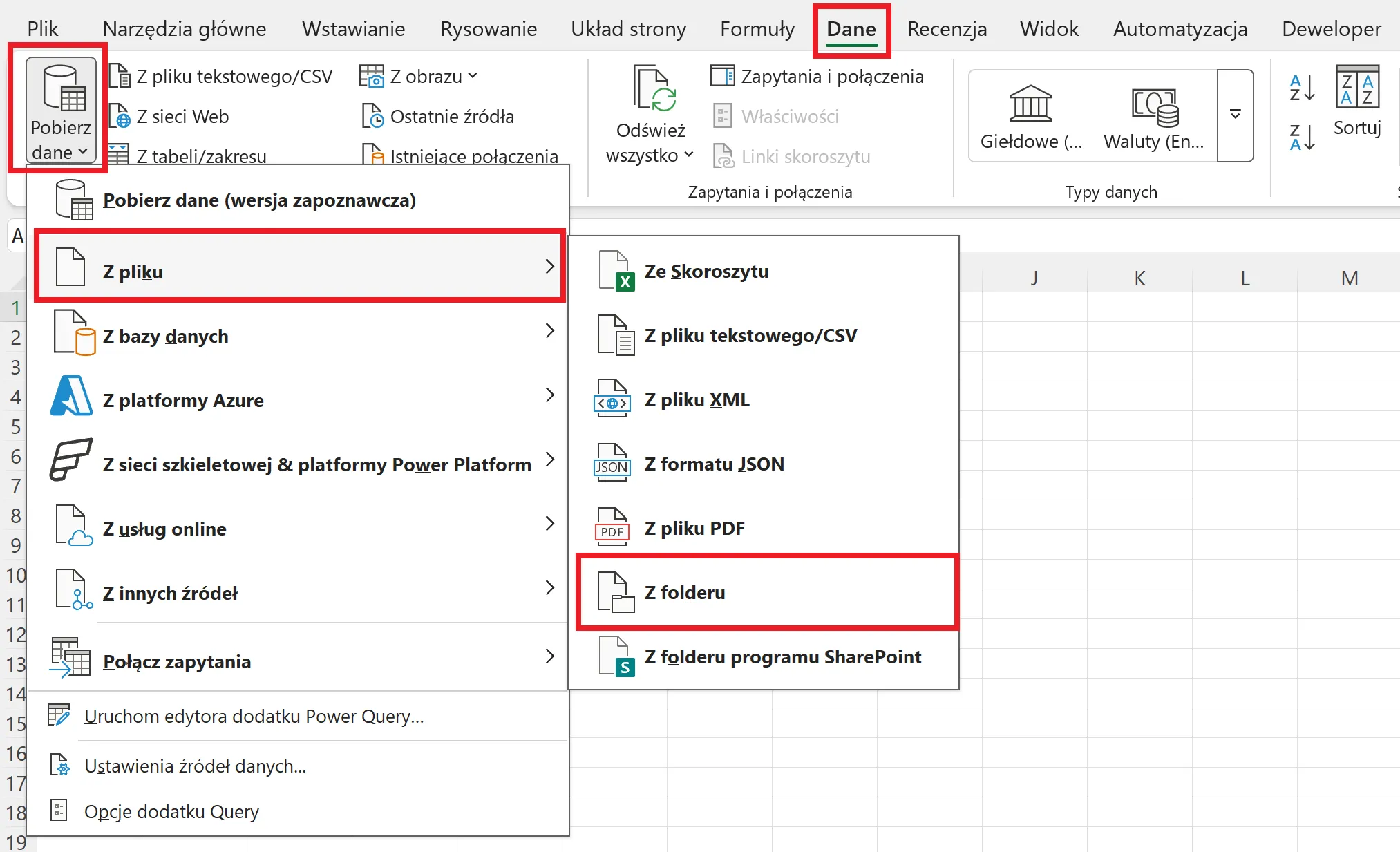
Task: Sort ascending A to Z icon
Action: 1302,88
